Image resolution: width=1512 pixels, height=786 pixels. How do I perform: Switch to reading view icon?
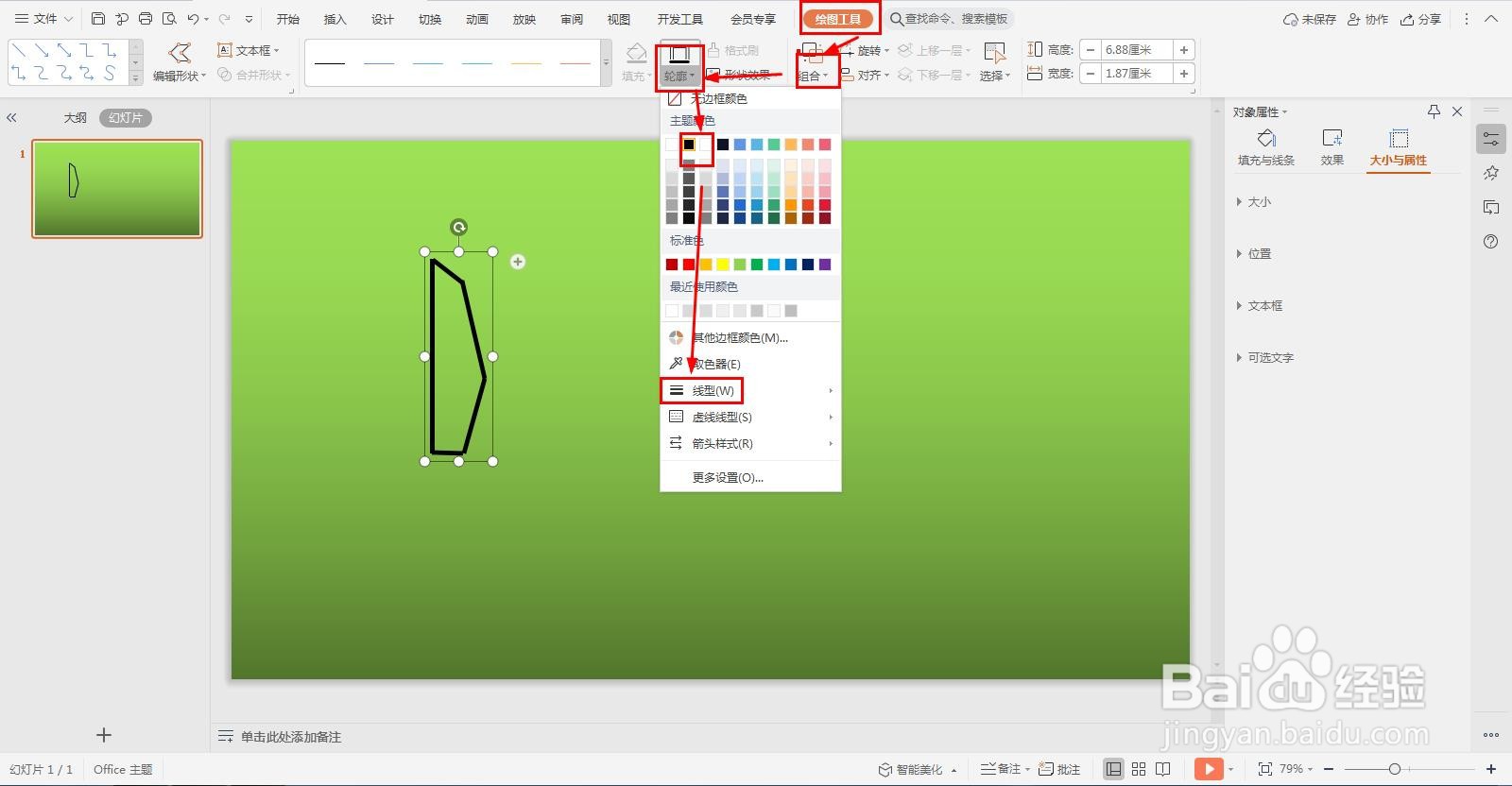(x=1163, y=769)
